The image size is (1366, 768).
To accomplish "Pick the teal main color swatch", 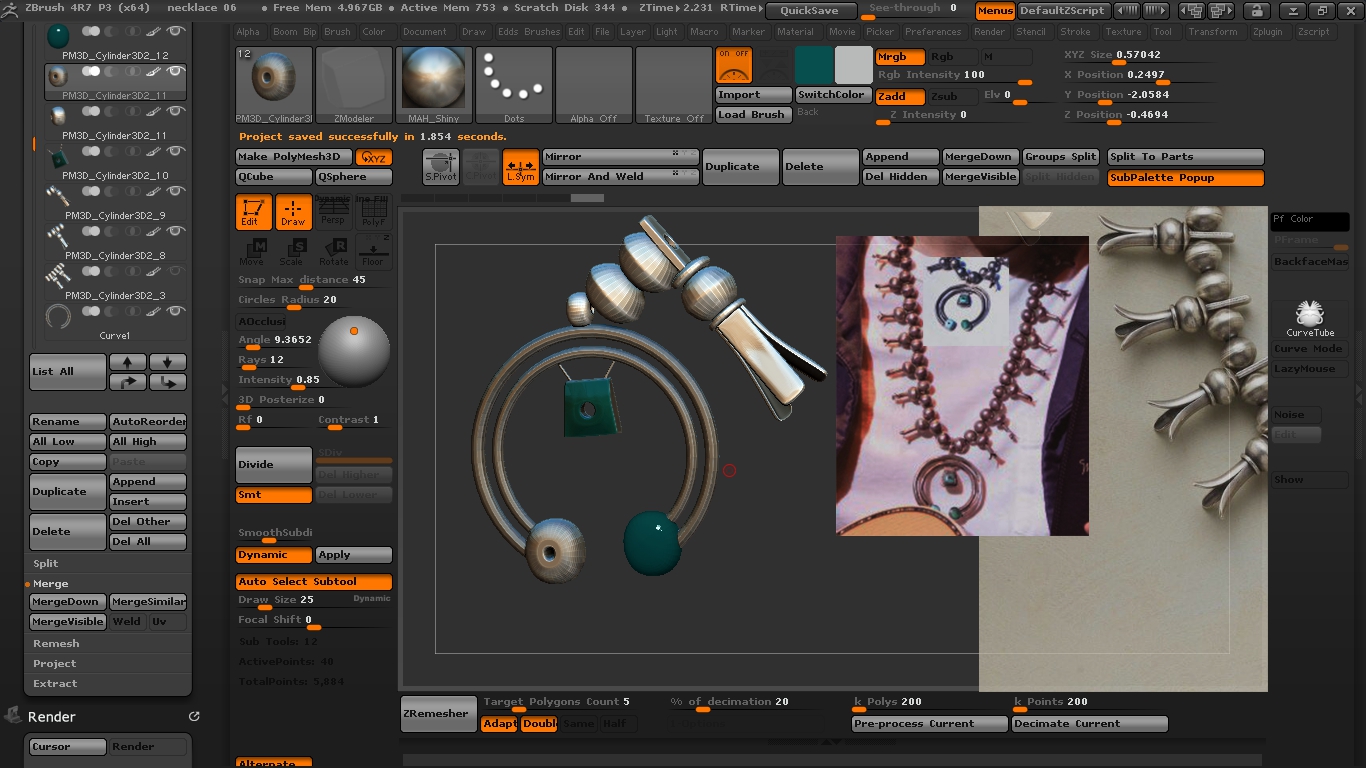I will pos(813,65).
